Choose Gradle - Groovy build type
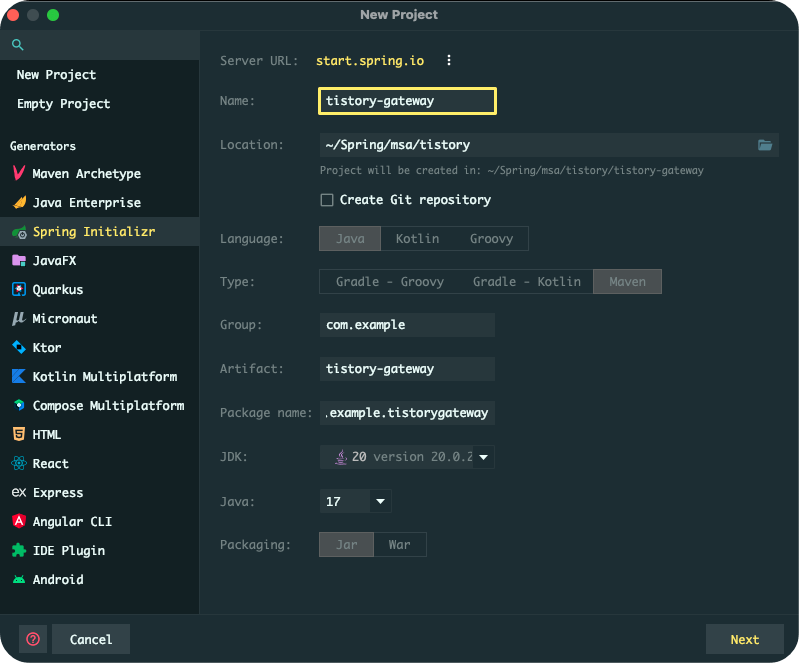799x663 pixels. click(x=390, y=282)
